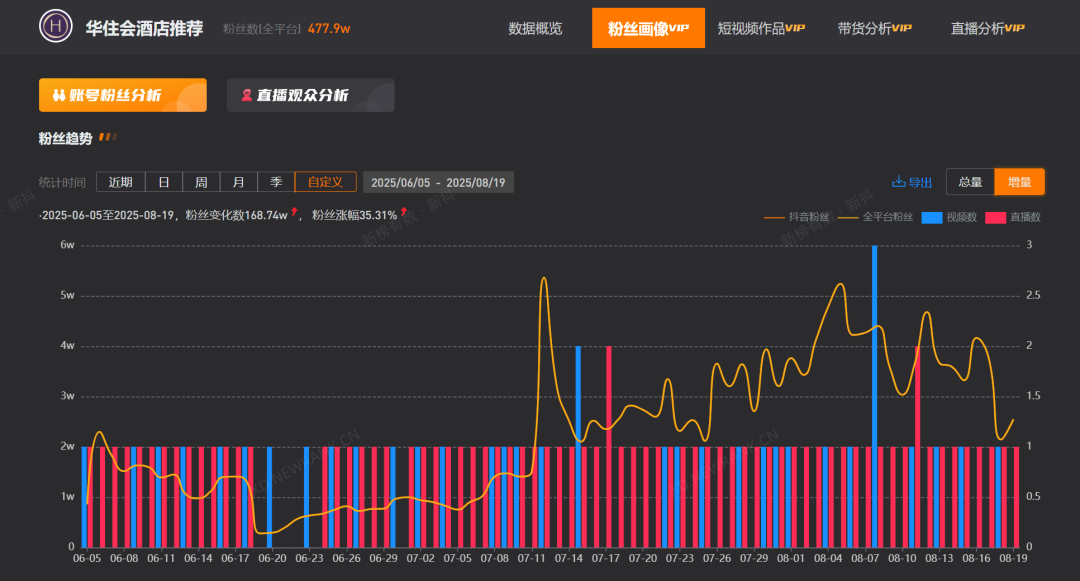
Task: Click the 粉丝趋势 section heading
Action: click(x=65, y=138)
